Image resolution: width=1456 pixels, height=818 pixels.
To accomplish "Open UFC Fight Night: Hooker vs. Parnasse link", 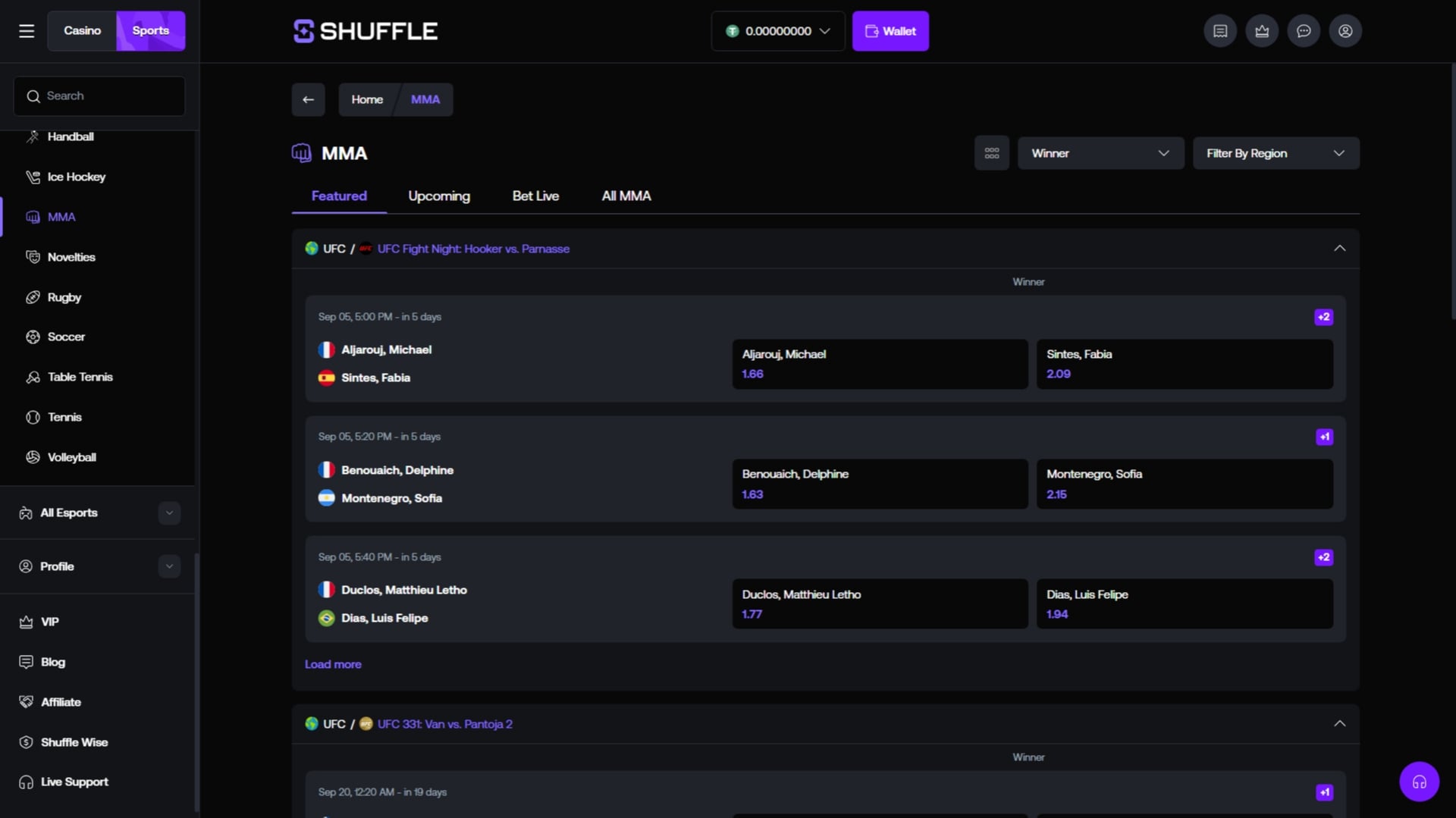I will pos(473,249).
